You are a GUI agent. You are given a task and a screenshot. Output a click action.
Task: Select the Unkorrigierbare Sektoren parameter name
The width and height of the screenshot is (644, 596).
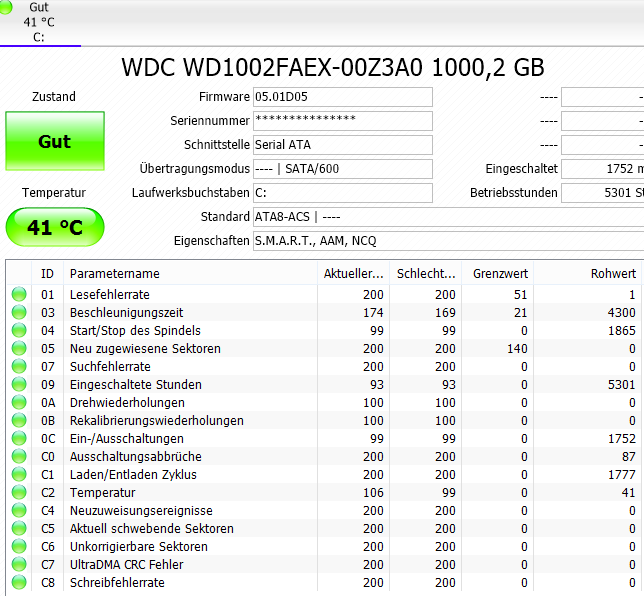point(138,547)
